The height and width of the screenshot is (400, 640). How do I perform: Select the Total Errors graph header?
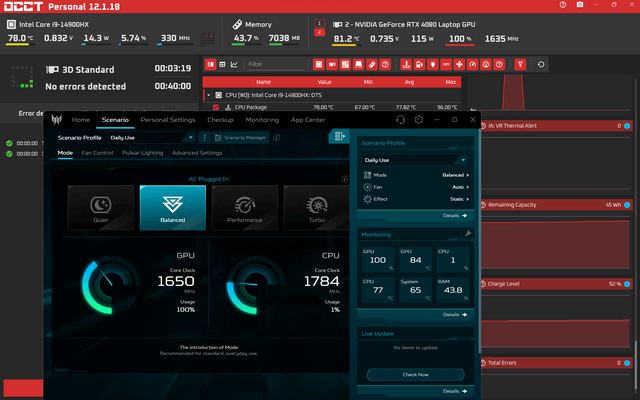click(x=556, y=363)
